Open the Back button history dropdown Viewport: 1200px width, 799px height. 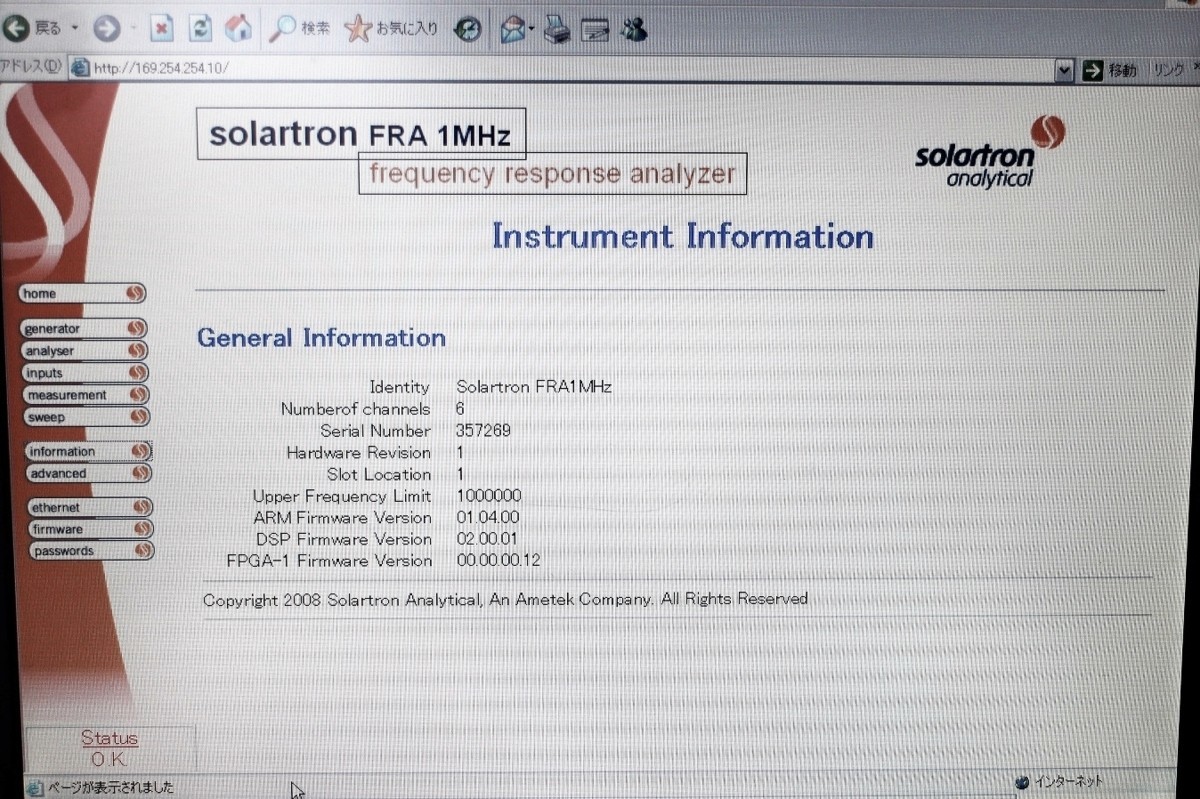74,29
